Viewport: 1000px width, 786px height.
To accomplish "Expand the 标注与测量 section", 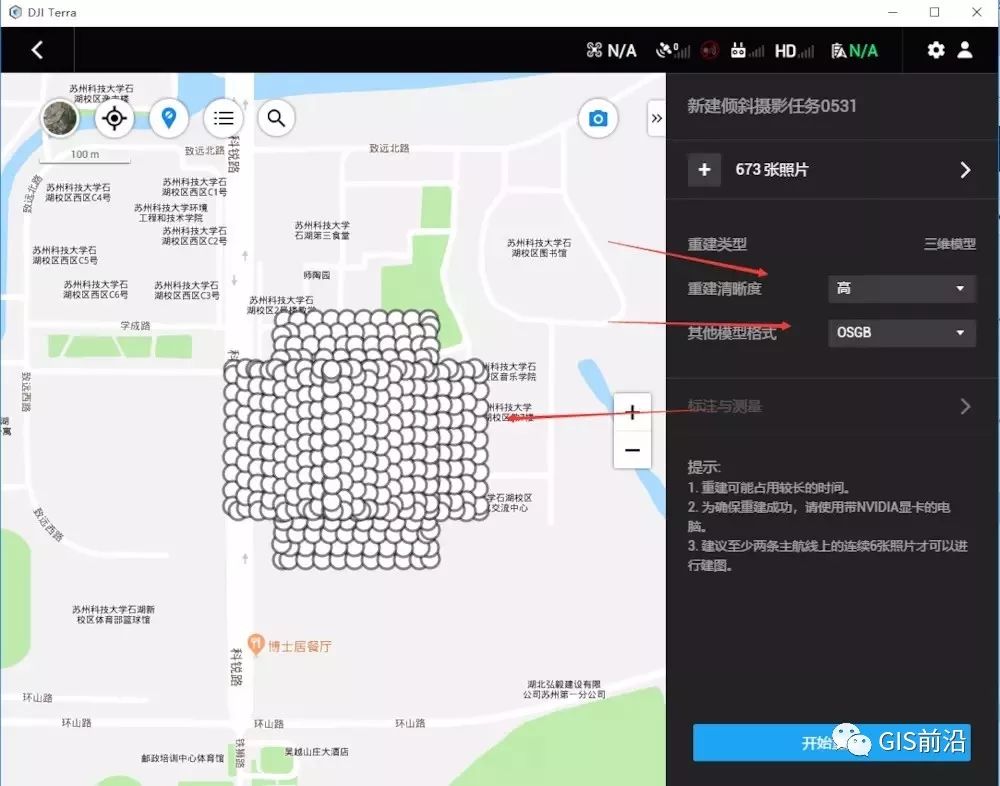I will point(830,406).
